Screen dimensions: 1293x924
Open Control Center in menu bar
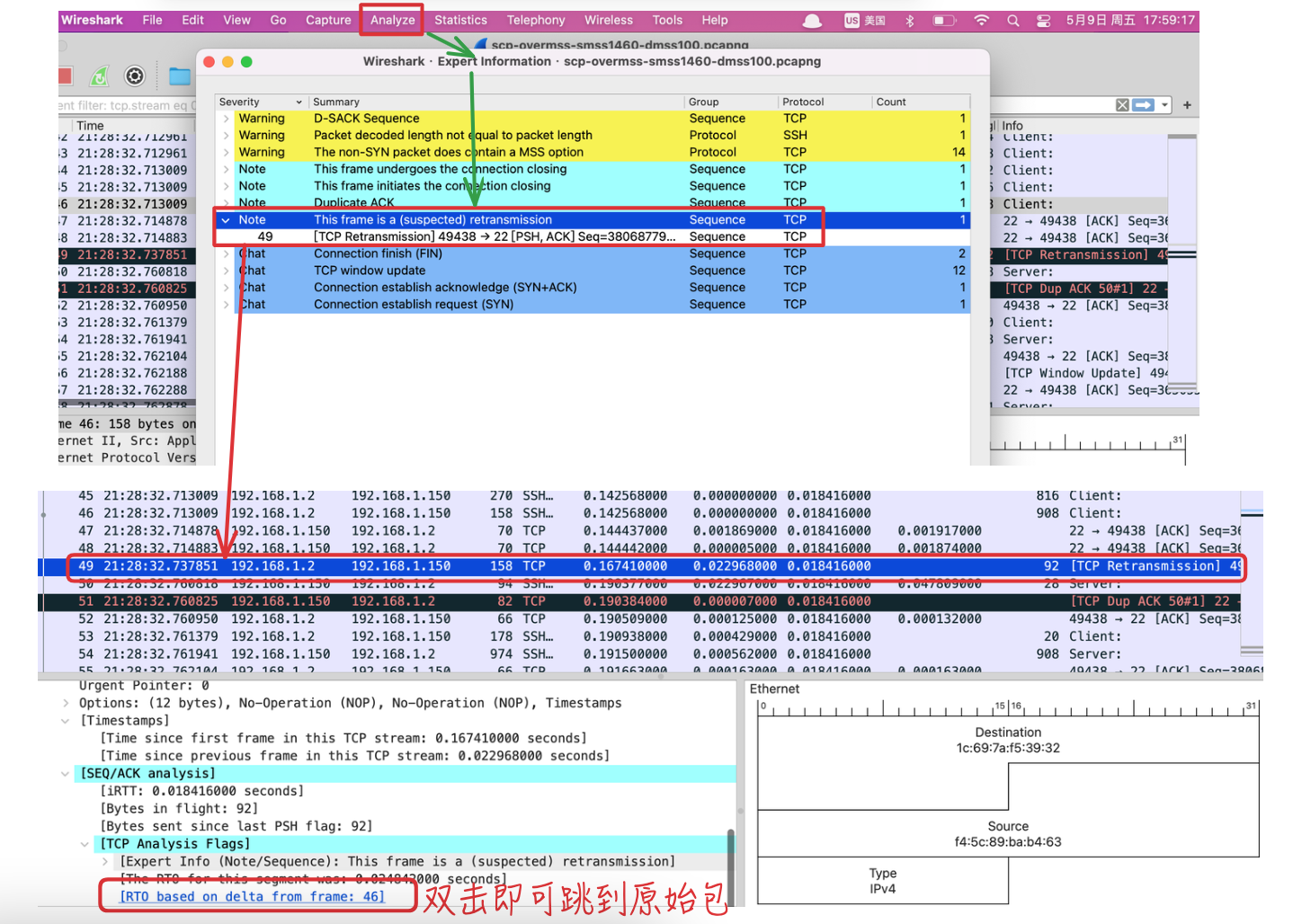pyautogui.click(x=1044, y=21)
